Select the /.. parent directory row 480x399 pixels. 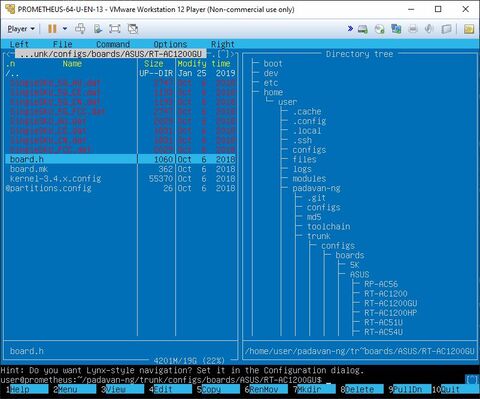[x=120, y=73]
